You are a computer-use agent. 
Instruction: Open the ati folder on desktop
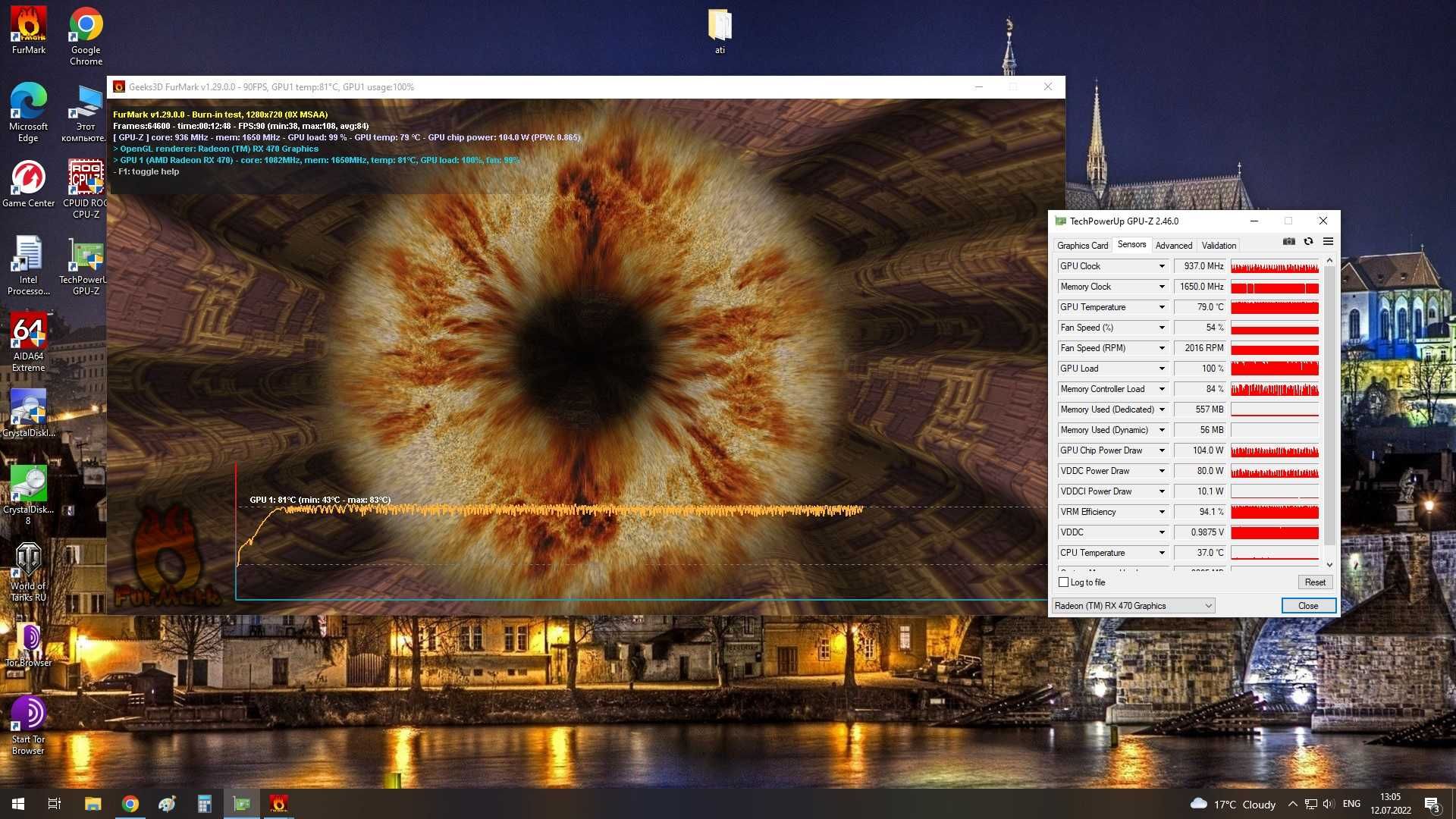click(x=720, y=31)
